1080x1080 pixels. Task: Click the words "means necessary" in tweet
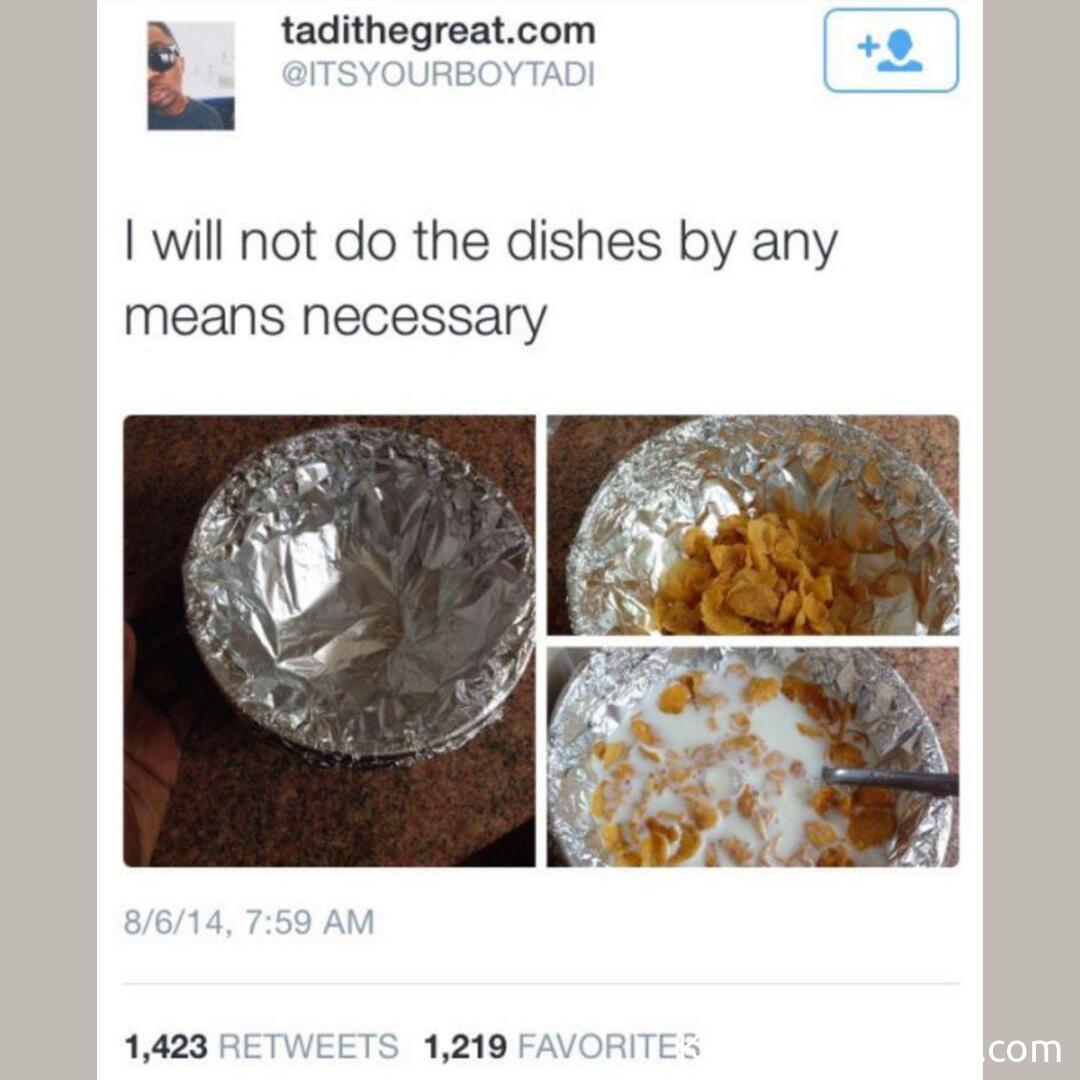click(x=335, y=318)
